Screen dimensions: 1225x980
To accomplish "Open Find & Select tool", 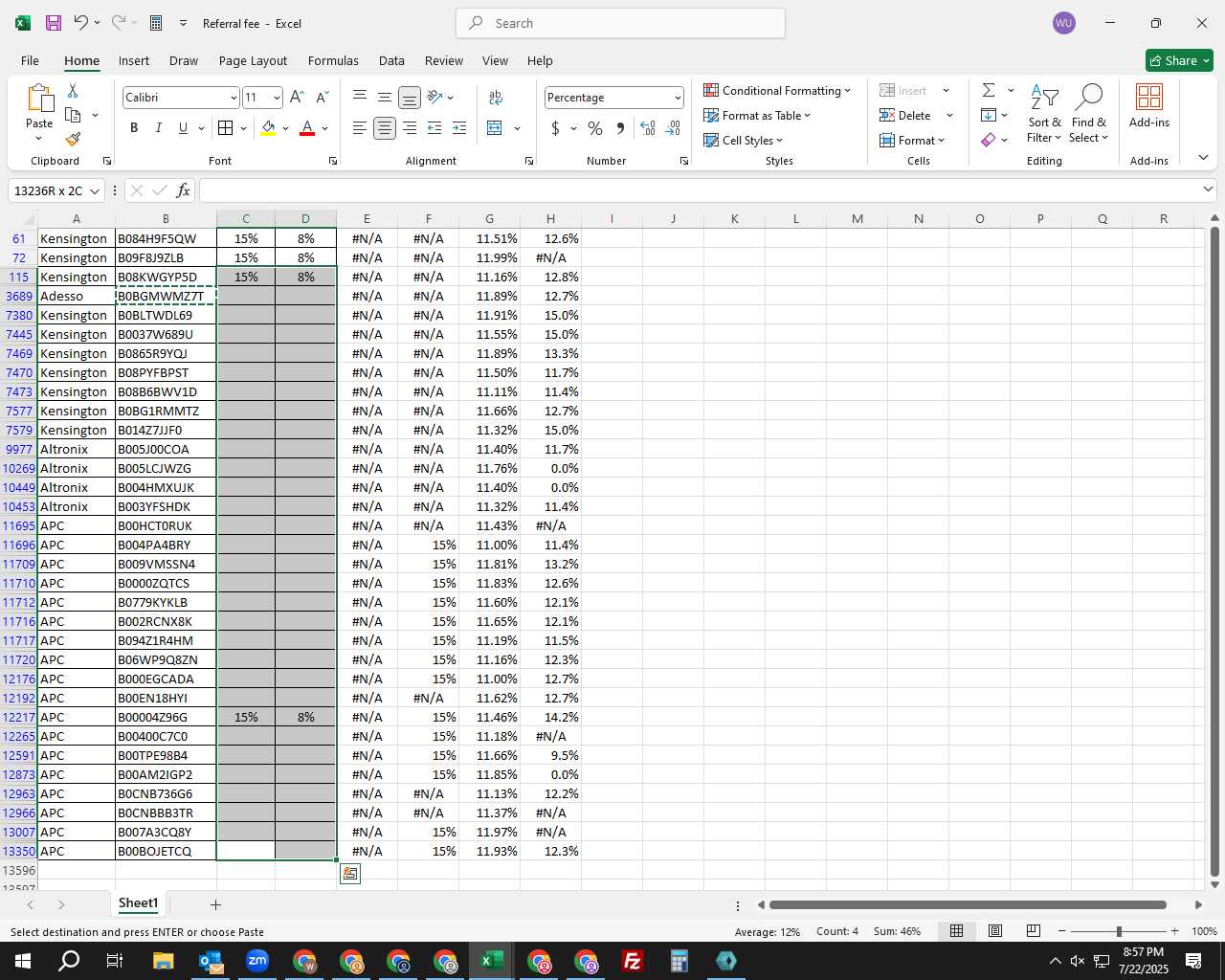I will 1089,113.
